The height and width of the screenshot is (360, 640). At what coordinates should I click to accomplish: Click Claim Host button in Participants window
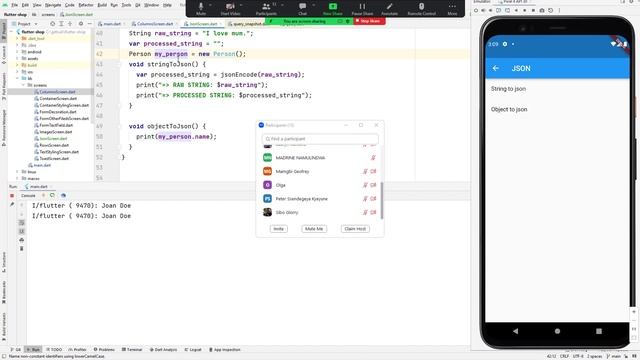355,229
